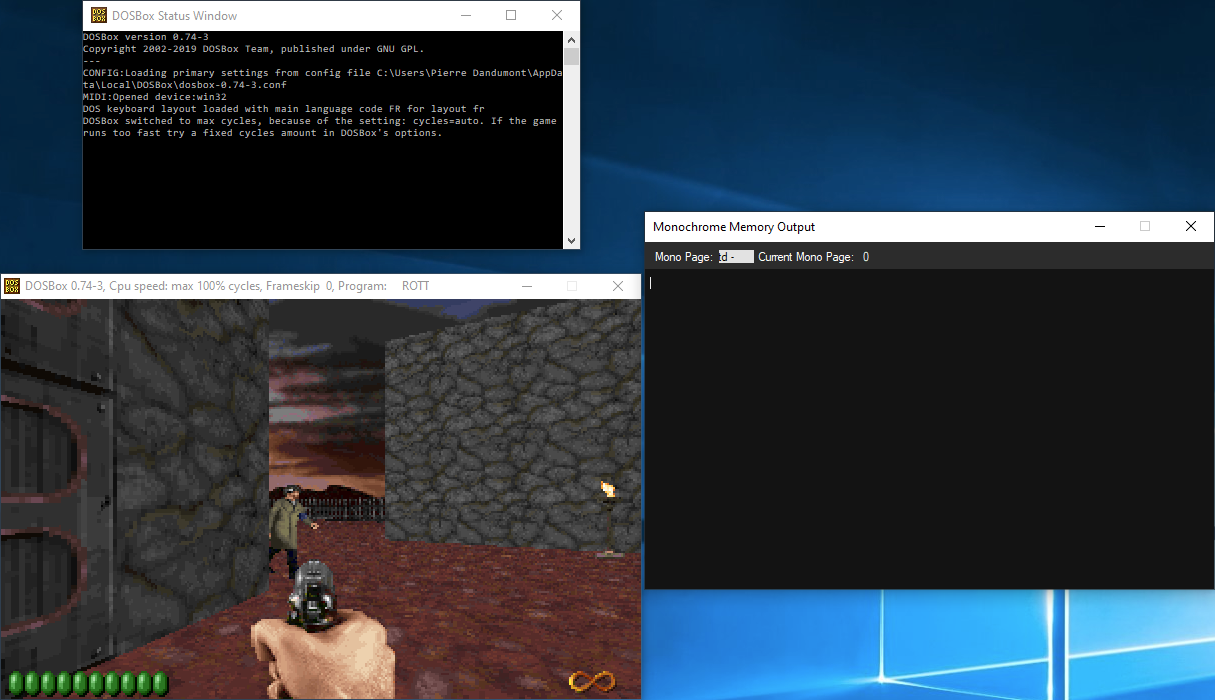
Task: Minimize the DOSBox ROTT game window
Action: click(x=526, y=286)
